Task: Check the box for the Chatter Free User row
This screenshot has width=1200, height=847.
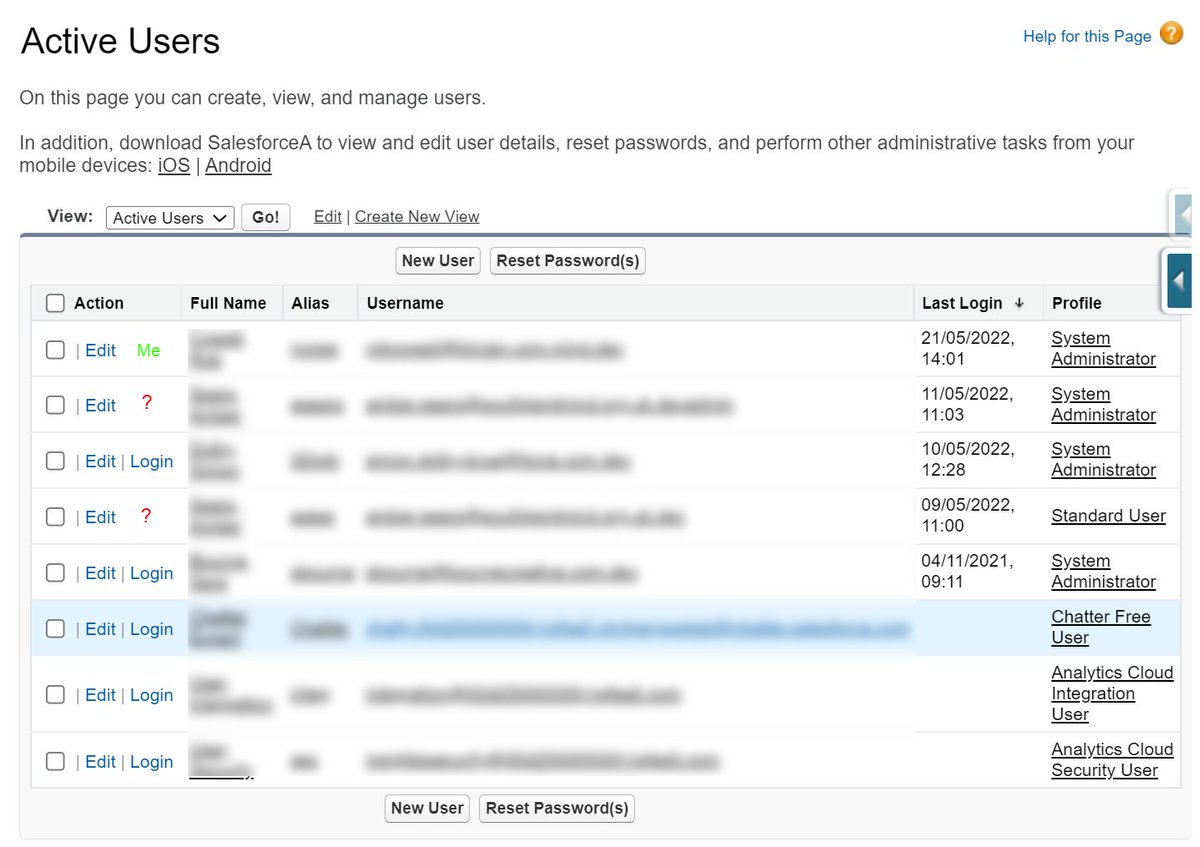Action: point(56,629)
